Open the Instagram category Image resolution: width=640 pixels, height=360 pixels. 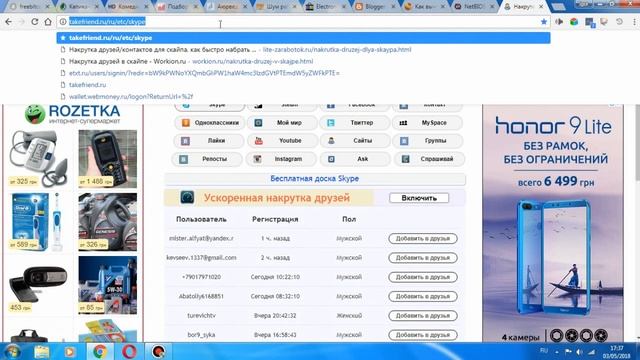point(281,159)
